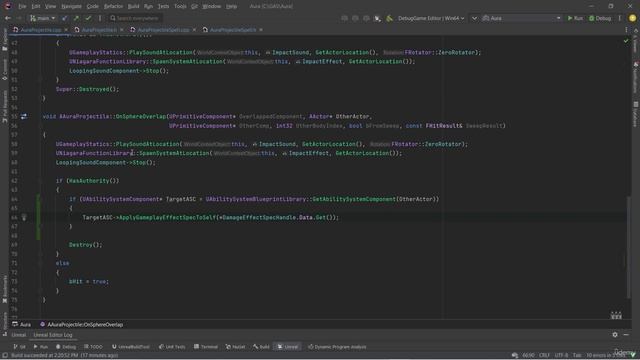
Task: Click the Commit checkmark icon
Action: 88,18
